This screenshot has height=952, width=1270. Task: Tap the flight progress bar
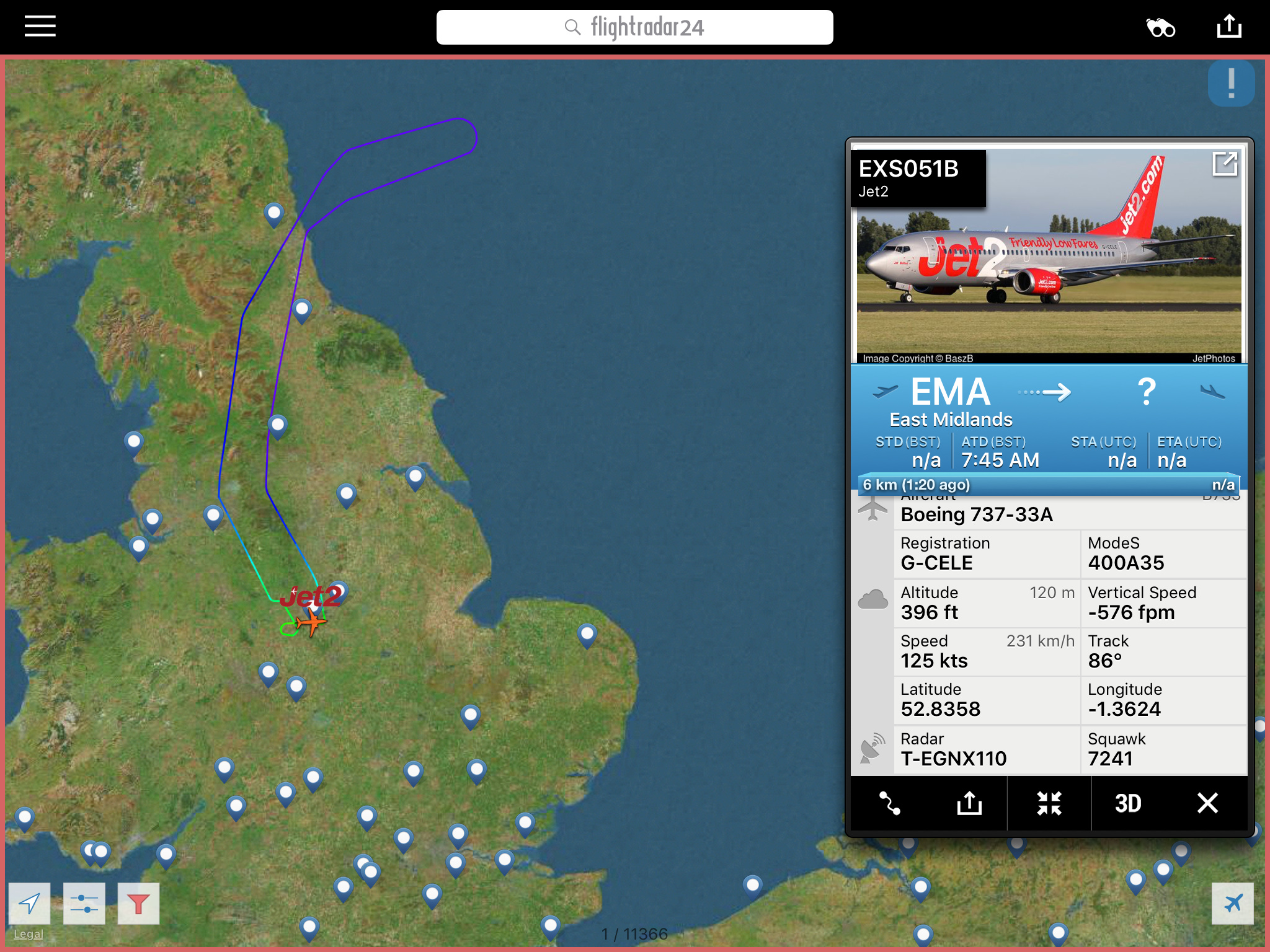click(x=1049, y=485)
